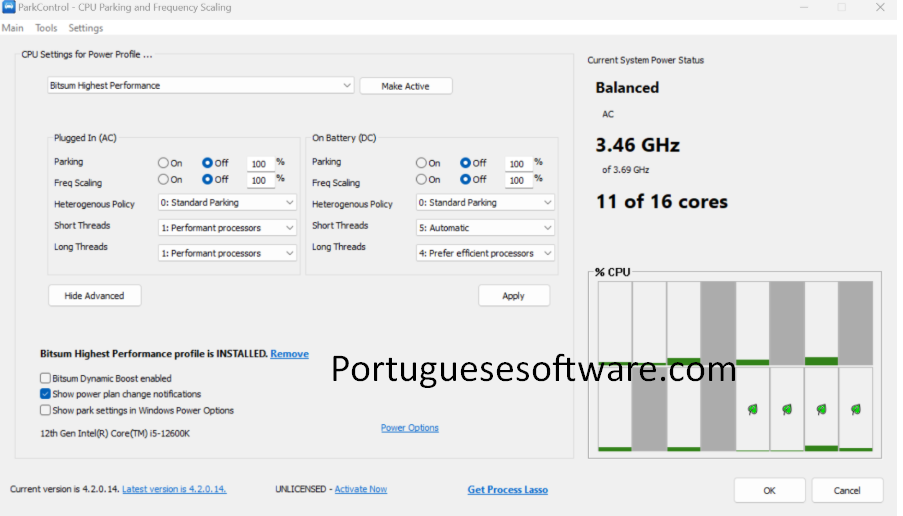Enable Show park settings in Windows Power Options

45,410
